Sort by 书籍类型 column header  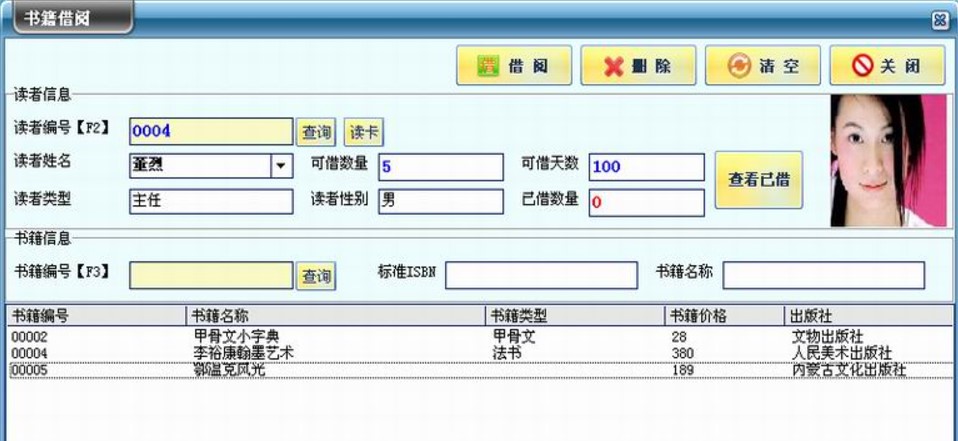pyautogui.click(x=576, y=316)
